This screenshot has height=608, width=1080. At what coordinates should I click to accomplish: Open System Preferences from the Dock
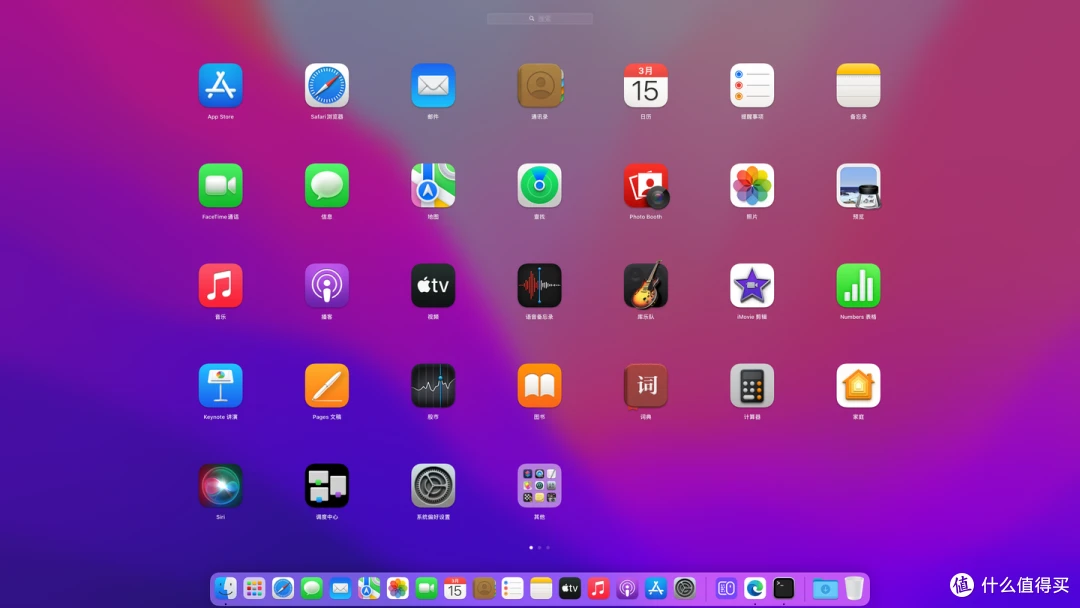coord(685,588)
